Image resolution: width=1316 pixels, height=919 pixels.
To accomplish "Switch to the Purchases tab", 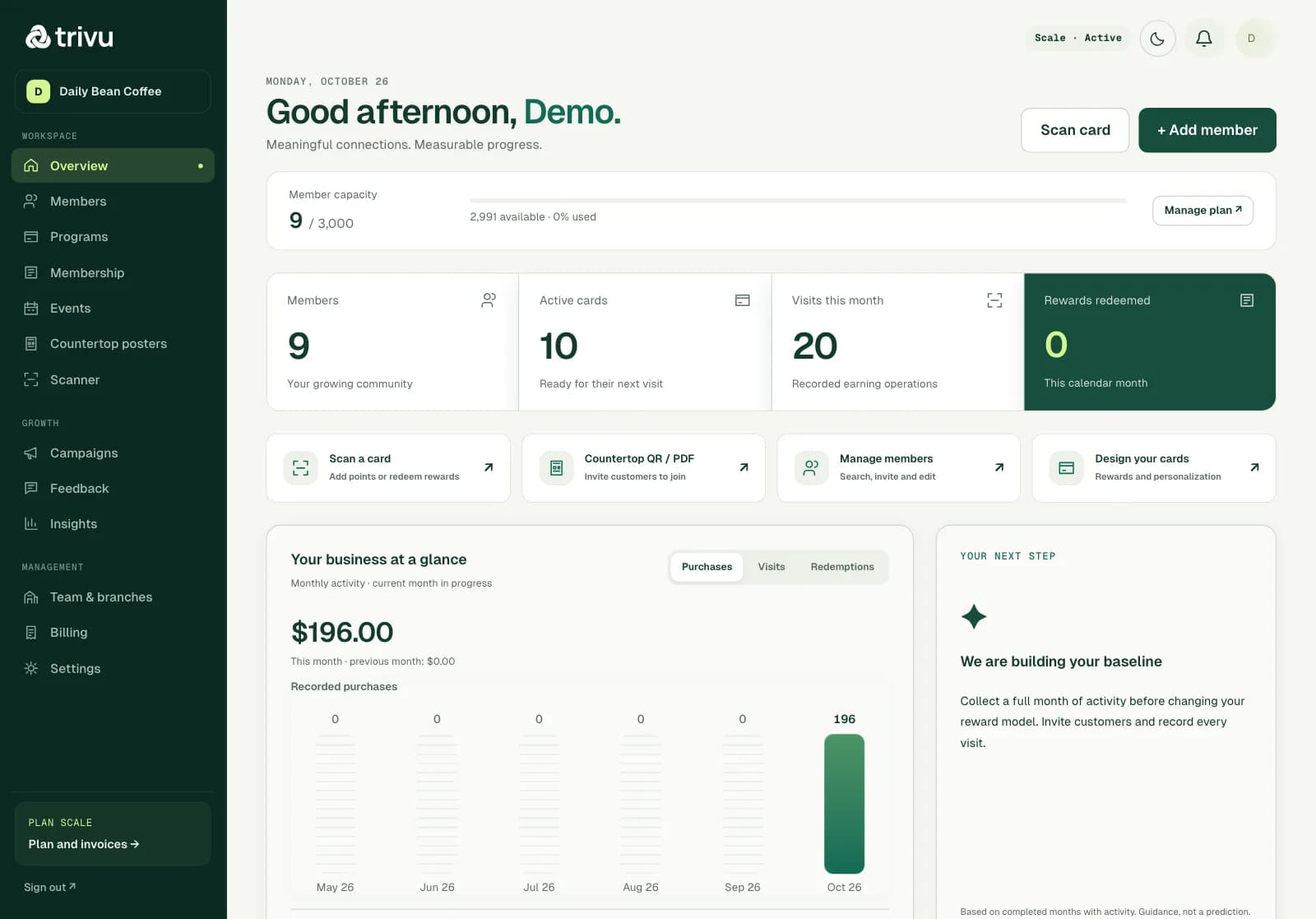I will pos(707,567).
